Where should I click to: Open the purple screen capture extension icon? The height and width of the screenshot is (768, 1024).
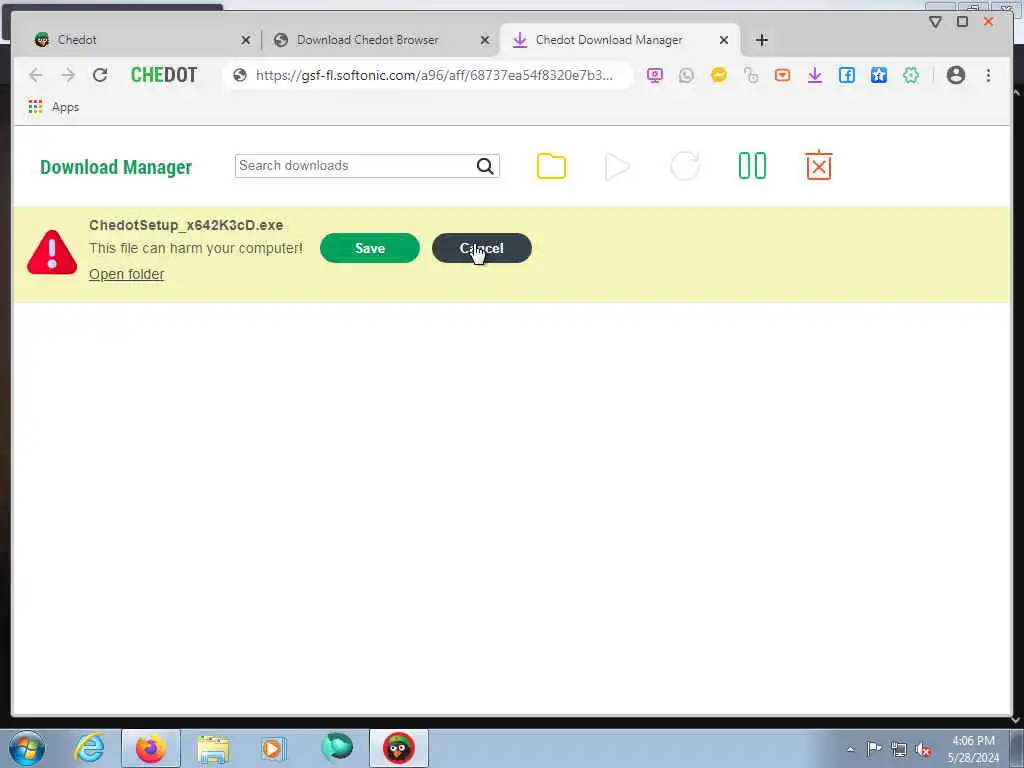click(654, 75)
